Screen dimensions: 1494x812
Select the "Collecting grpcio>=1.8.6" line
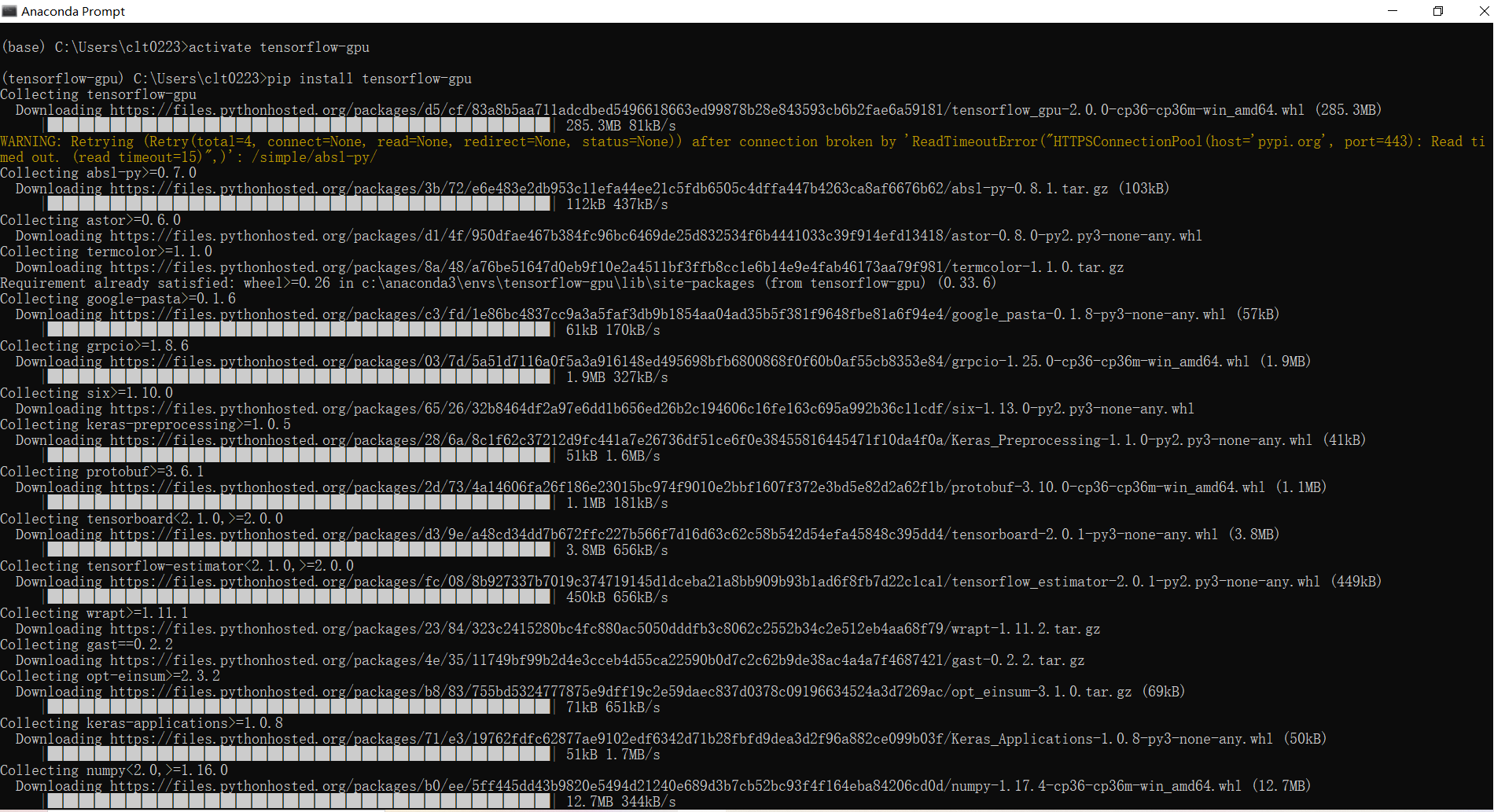pos(94,346)
